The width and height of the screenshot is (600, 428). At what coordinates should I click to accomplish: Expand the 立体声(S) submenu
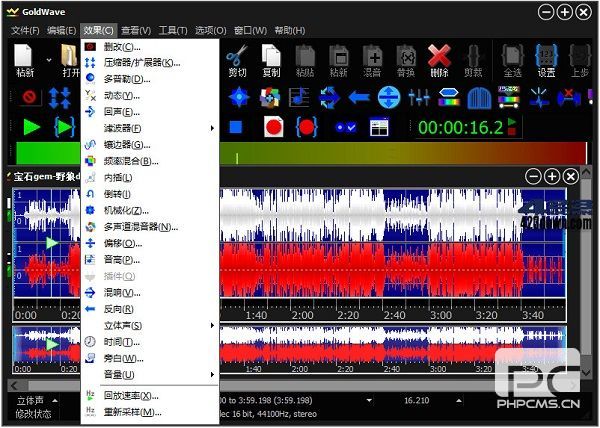(150, 325)
